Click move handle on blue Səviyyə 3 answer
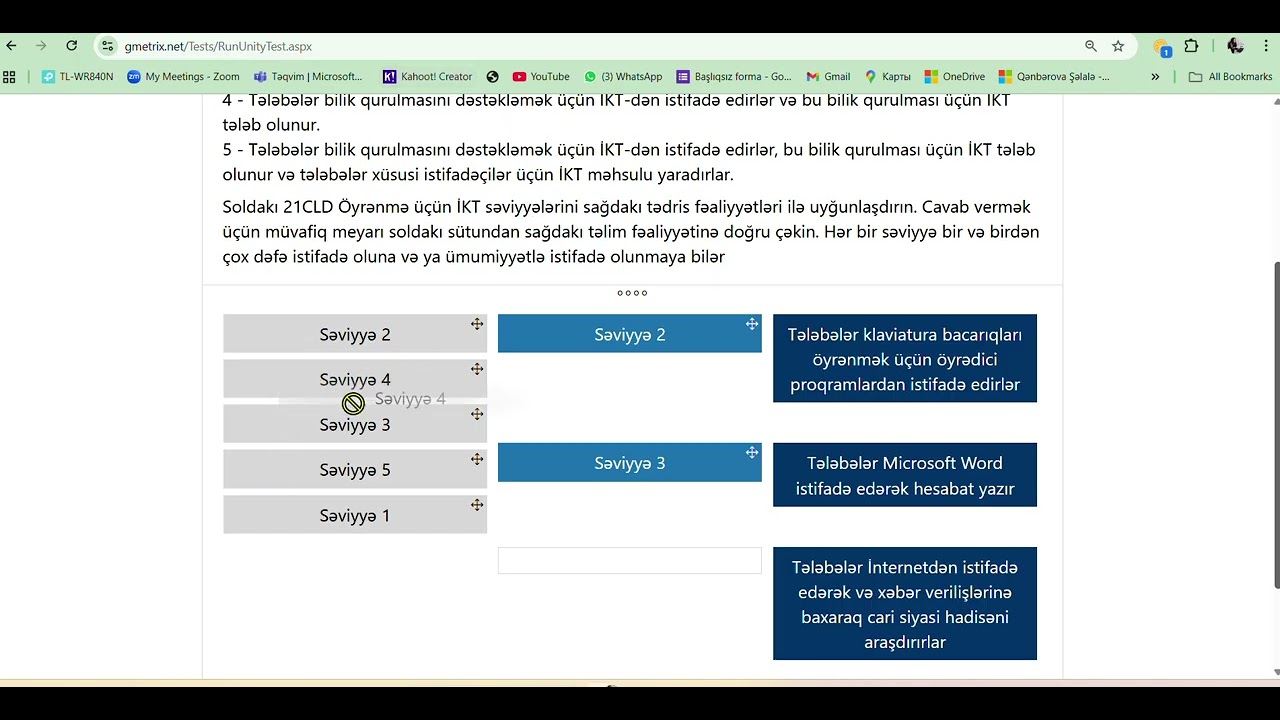 tap(752, 453)
